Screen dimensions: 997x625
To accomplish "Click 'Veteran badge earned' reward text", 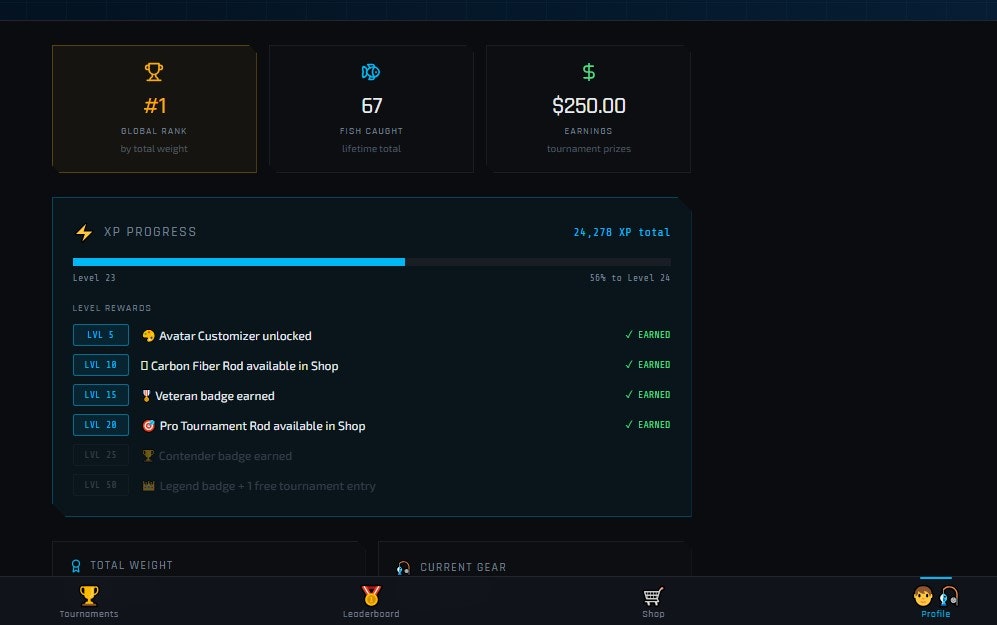I will (x=215, y=395).
